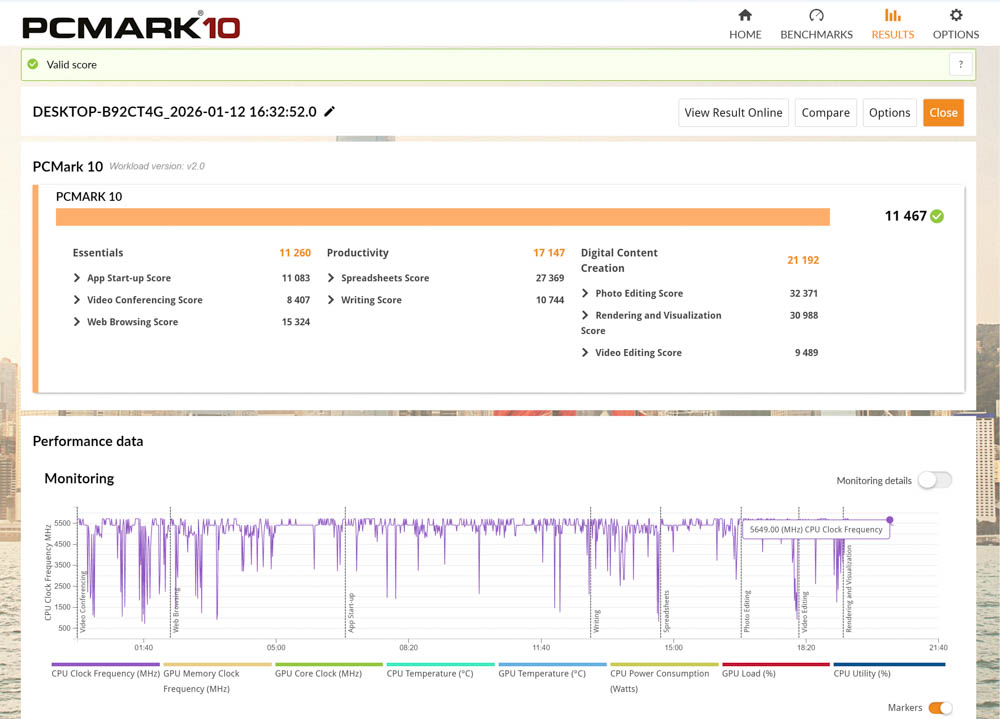Click green checkmark beside the 11 467 score
The image size is (1000, 719).
click(937, 216)
